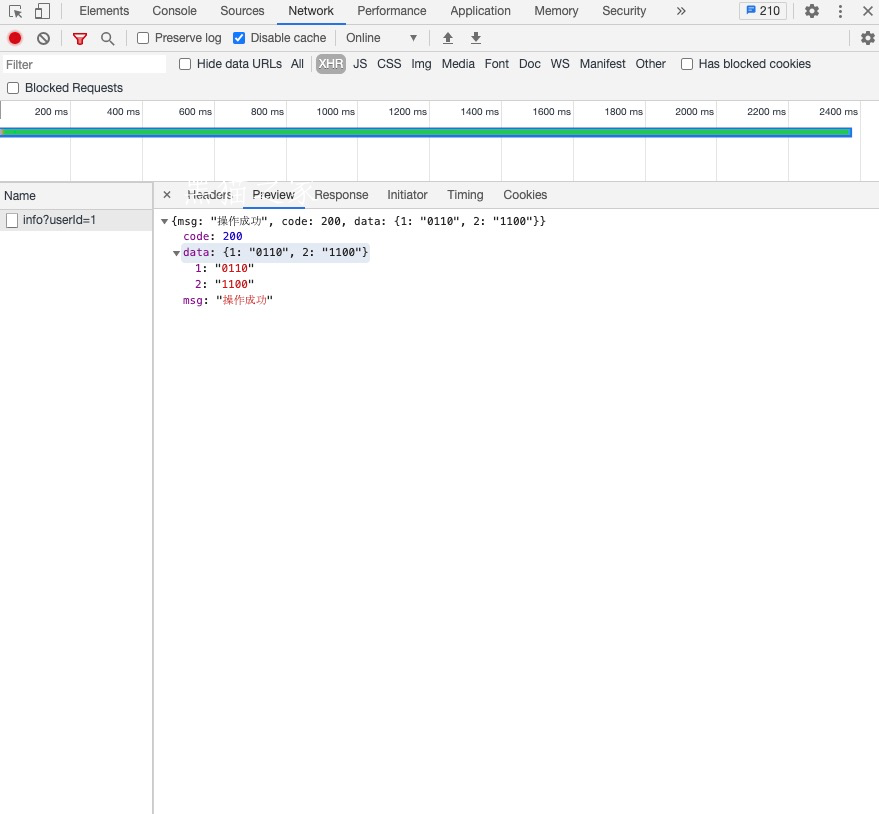Image resolution: width=879 pixels, height=814 pixels.
Task: Select the info?userId=1 request row
Action: [x=76, y=220]
